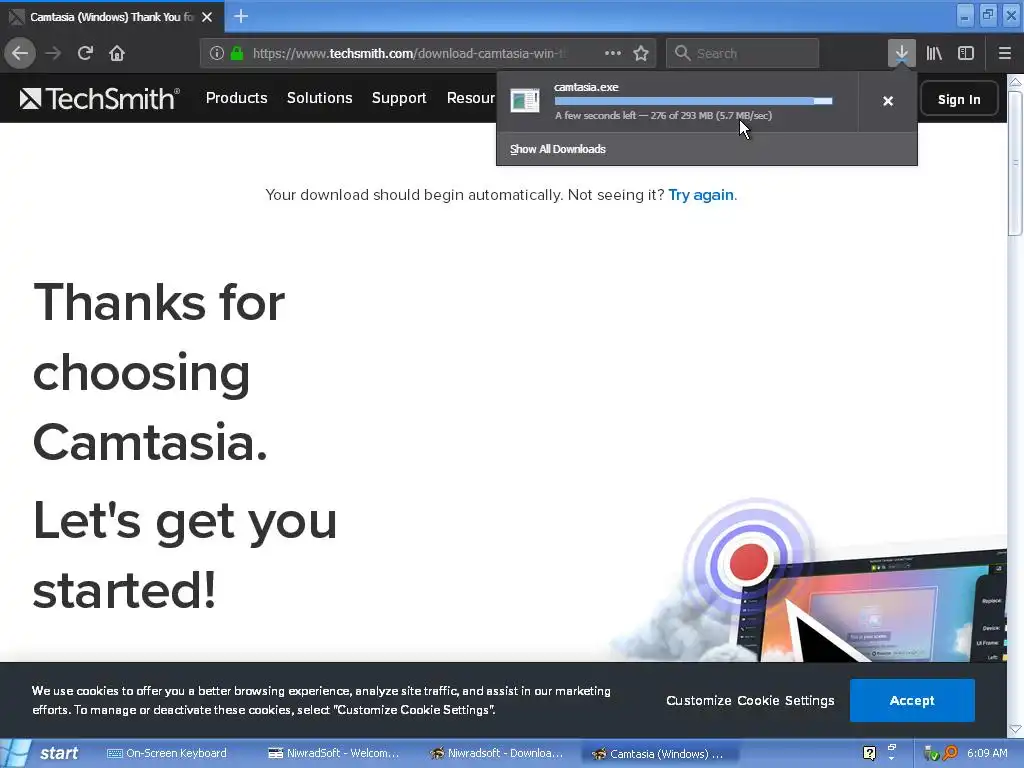
Task: Open the Solutions menu
Action: (x=319, y=98)
